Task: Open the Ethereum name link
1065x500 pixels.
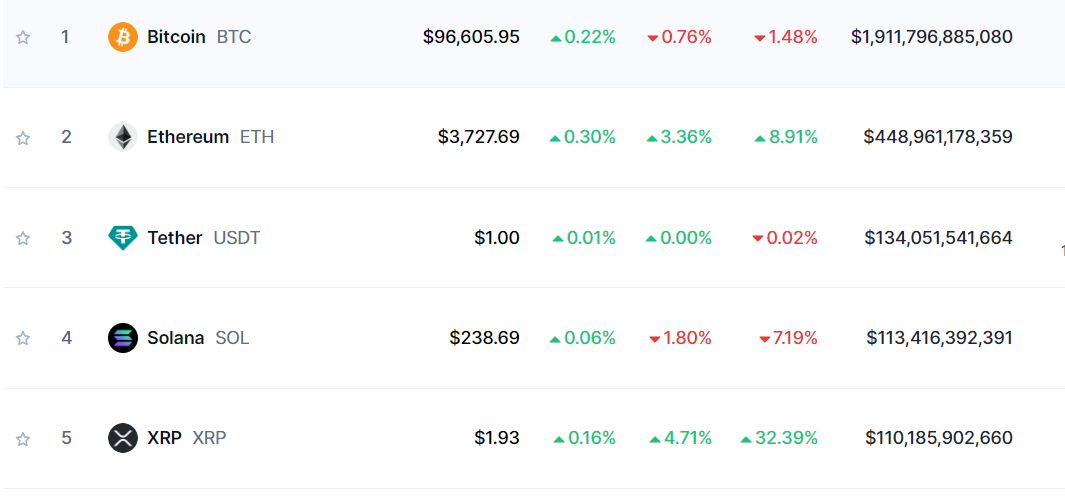Action: (188, 137)
